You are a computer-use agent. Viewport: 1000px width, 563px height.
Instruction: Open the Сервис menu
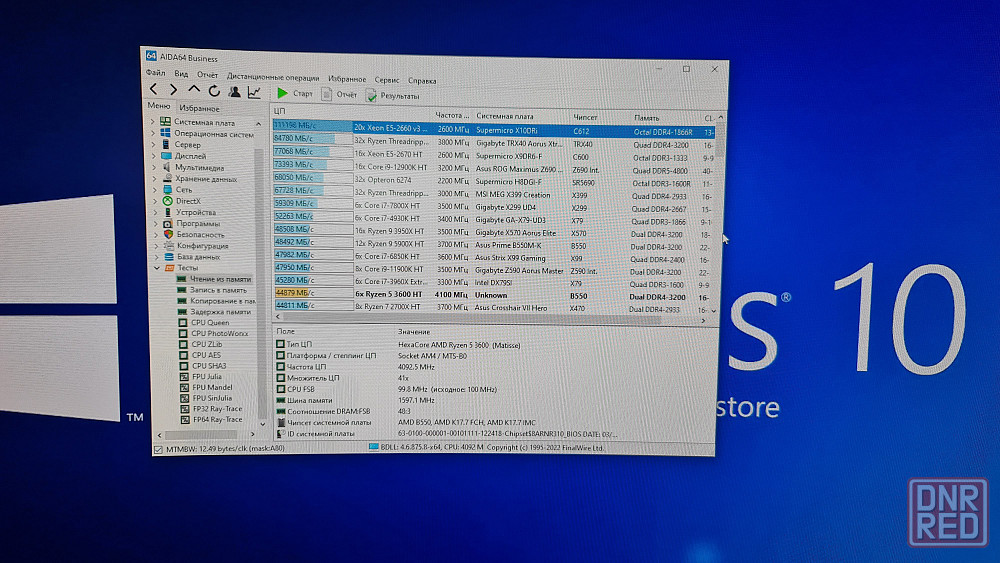(386, 80)
